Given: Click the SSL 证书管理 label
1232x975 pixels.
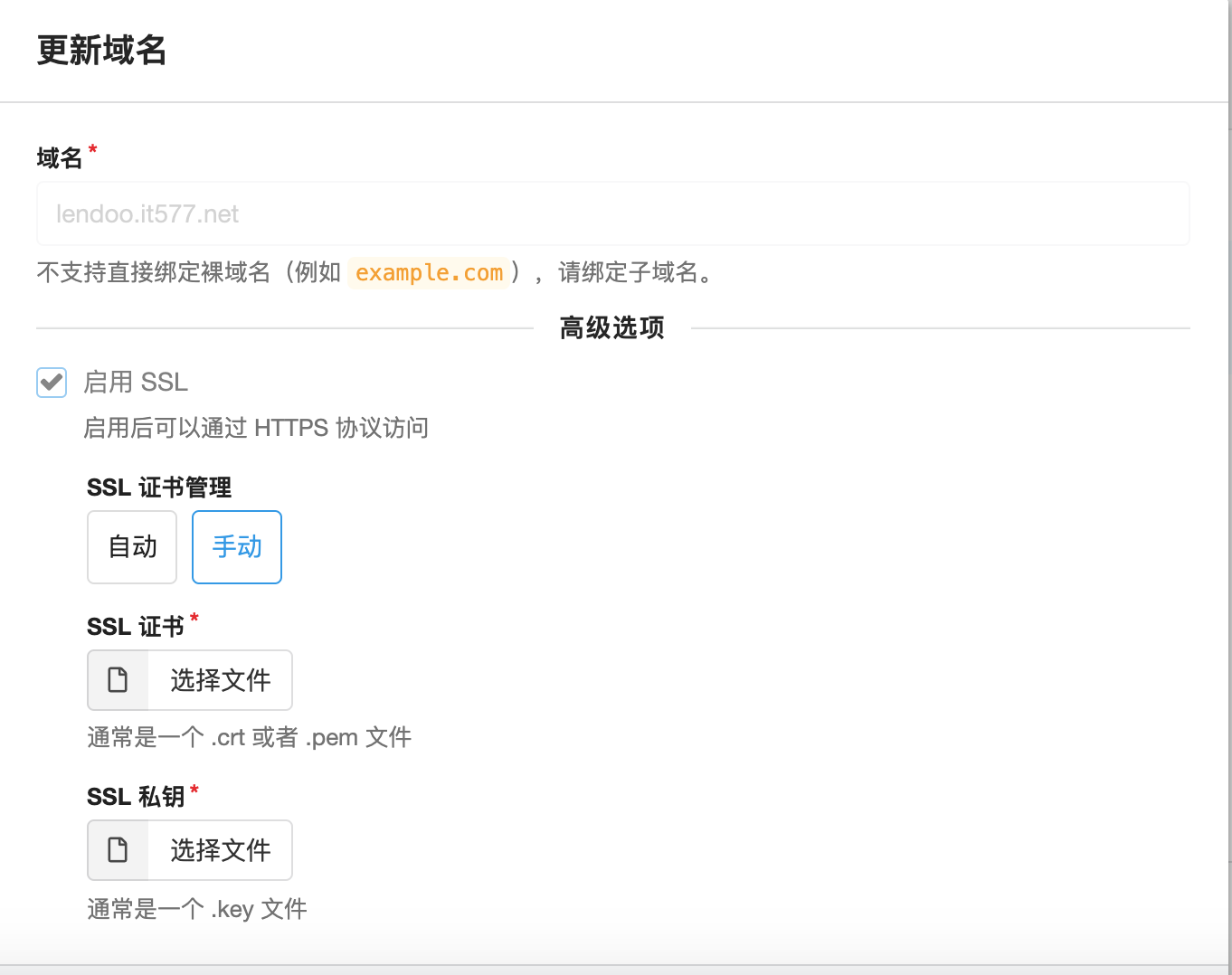Looking at the screenshot, I should [x=159, y=488].
